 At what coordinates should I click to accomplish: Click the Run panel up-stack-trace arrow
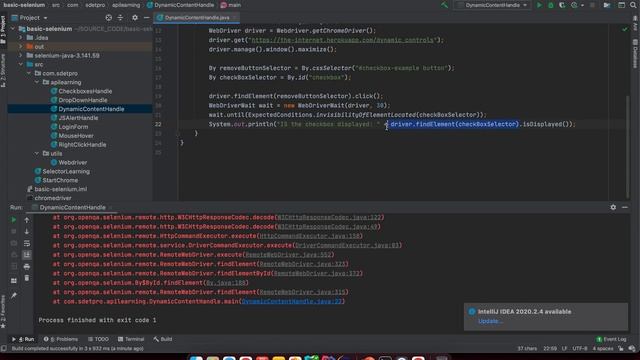[x=27, y=220]
